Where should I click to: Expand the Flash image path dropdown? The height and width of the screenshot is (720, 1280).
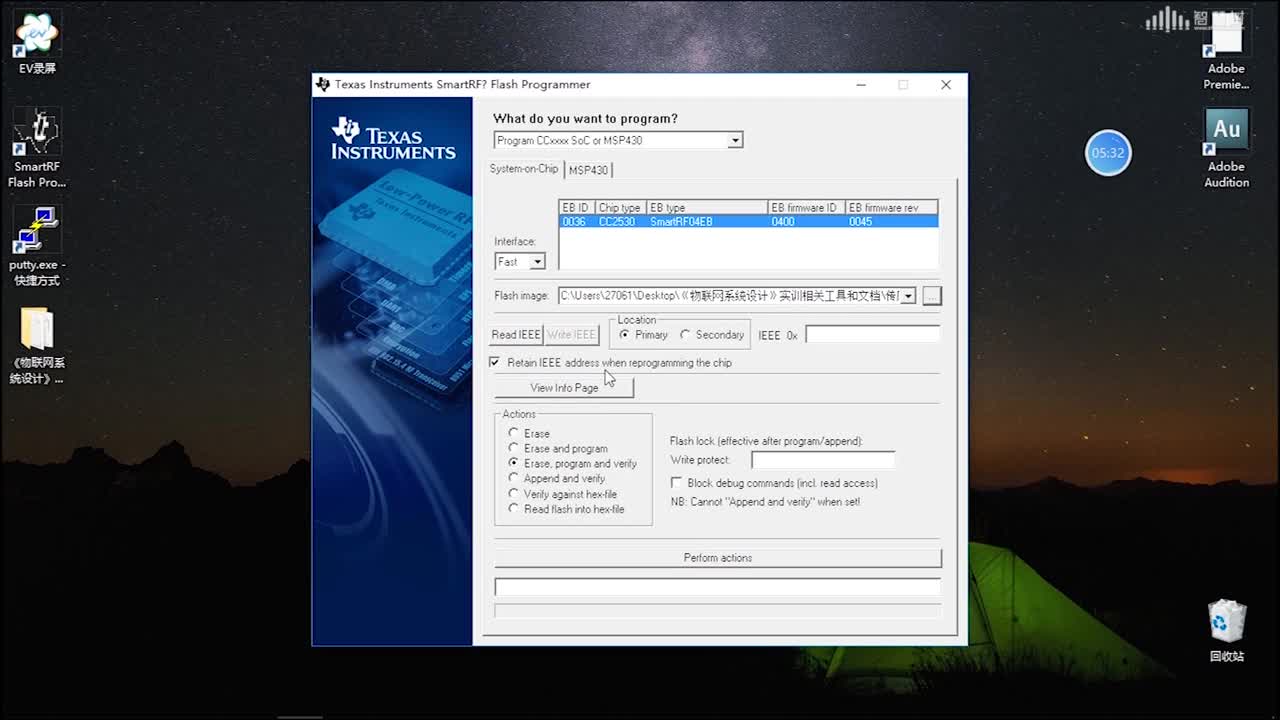point(908,296)
